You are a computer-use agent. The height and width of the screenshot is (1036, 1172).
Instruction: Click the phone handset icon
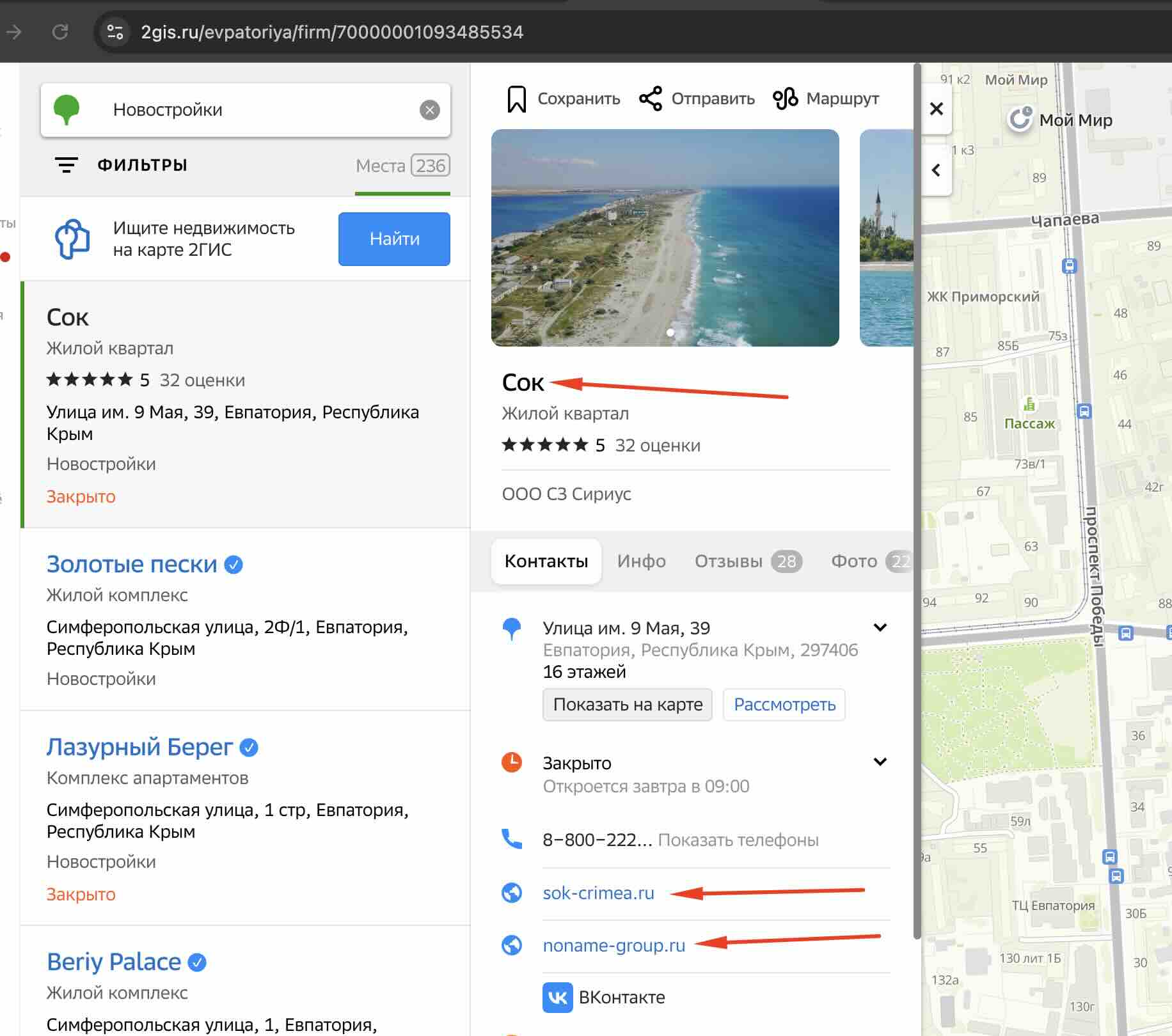click(512, 838)
